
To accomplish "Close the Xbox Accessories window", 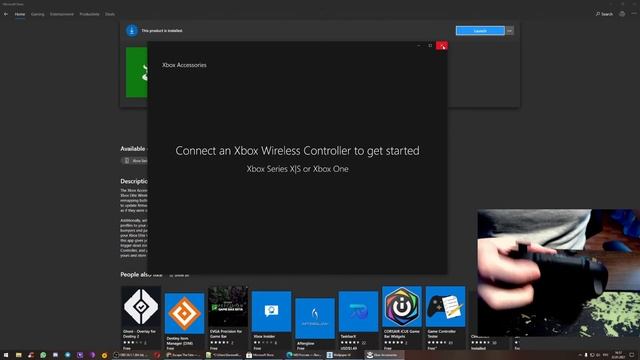I will tap(442, 46).
